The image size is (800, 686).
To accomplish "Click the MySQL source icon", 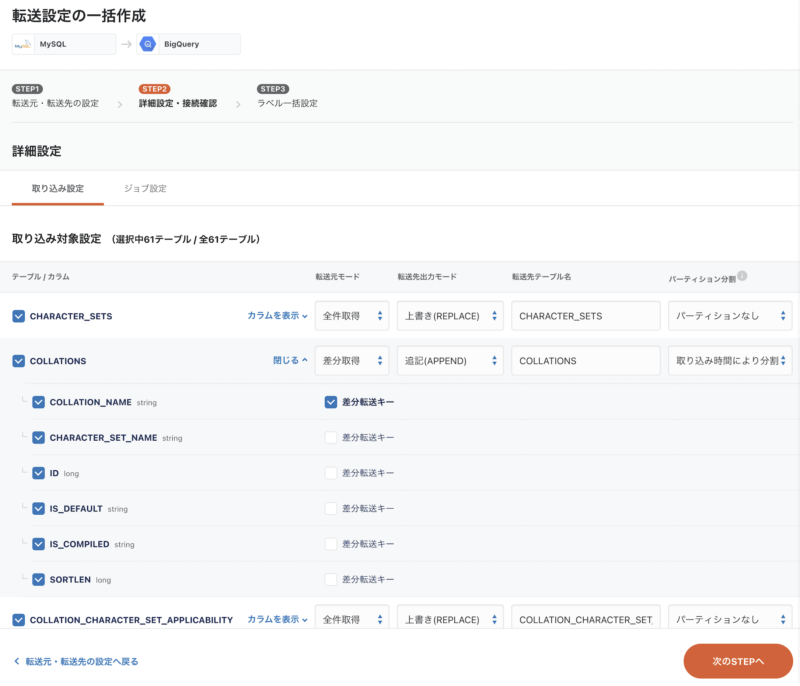I will pyautogui.click(x=23, y=44).
